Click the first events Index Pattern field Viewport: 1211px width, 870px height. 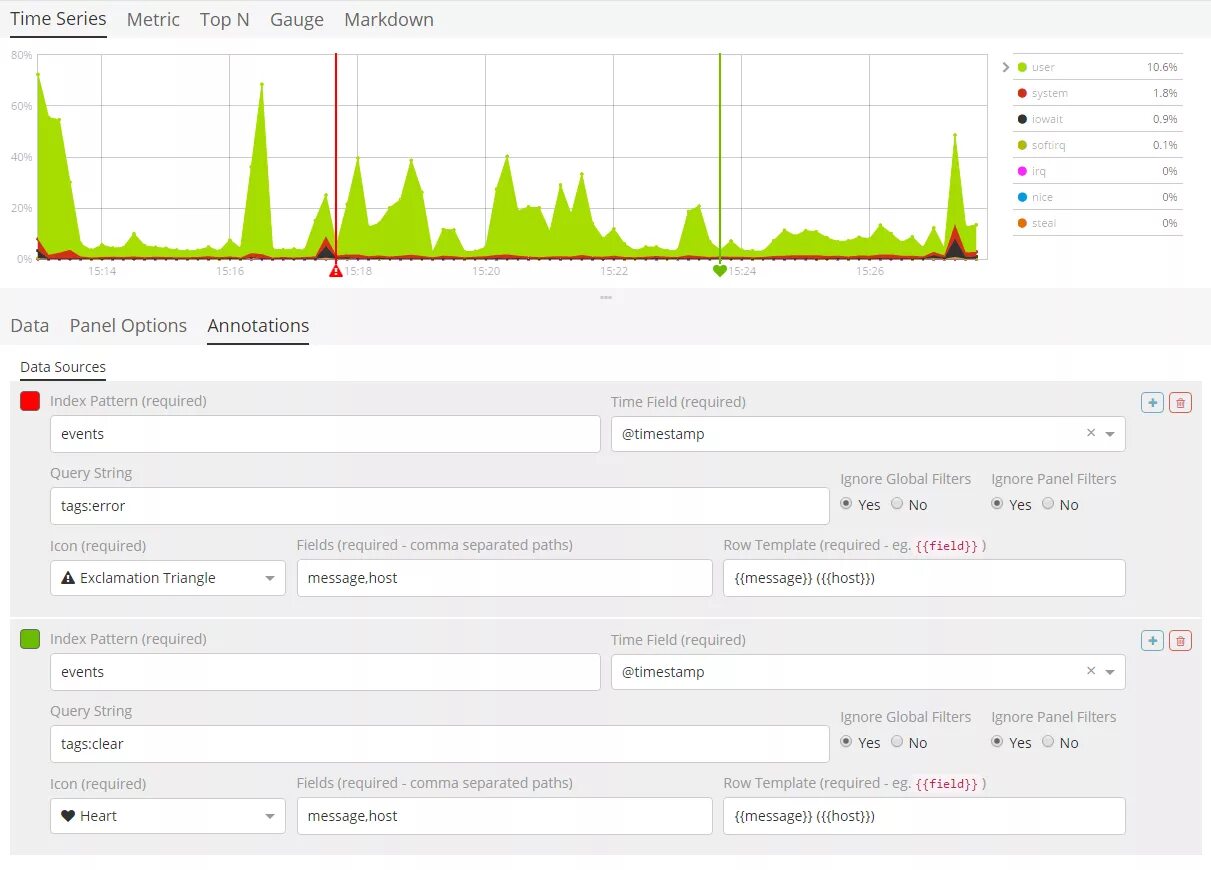tap(325, 434)
